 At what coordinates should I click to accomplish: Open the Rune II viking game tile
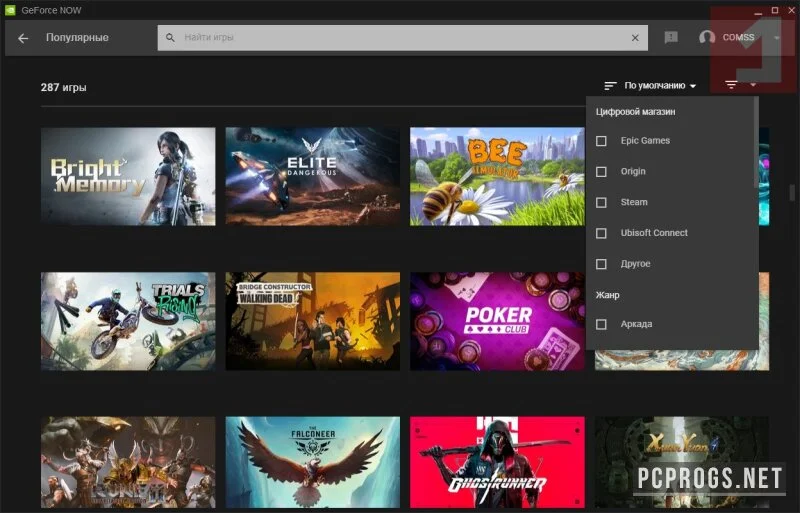[128, 462]
